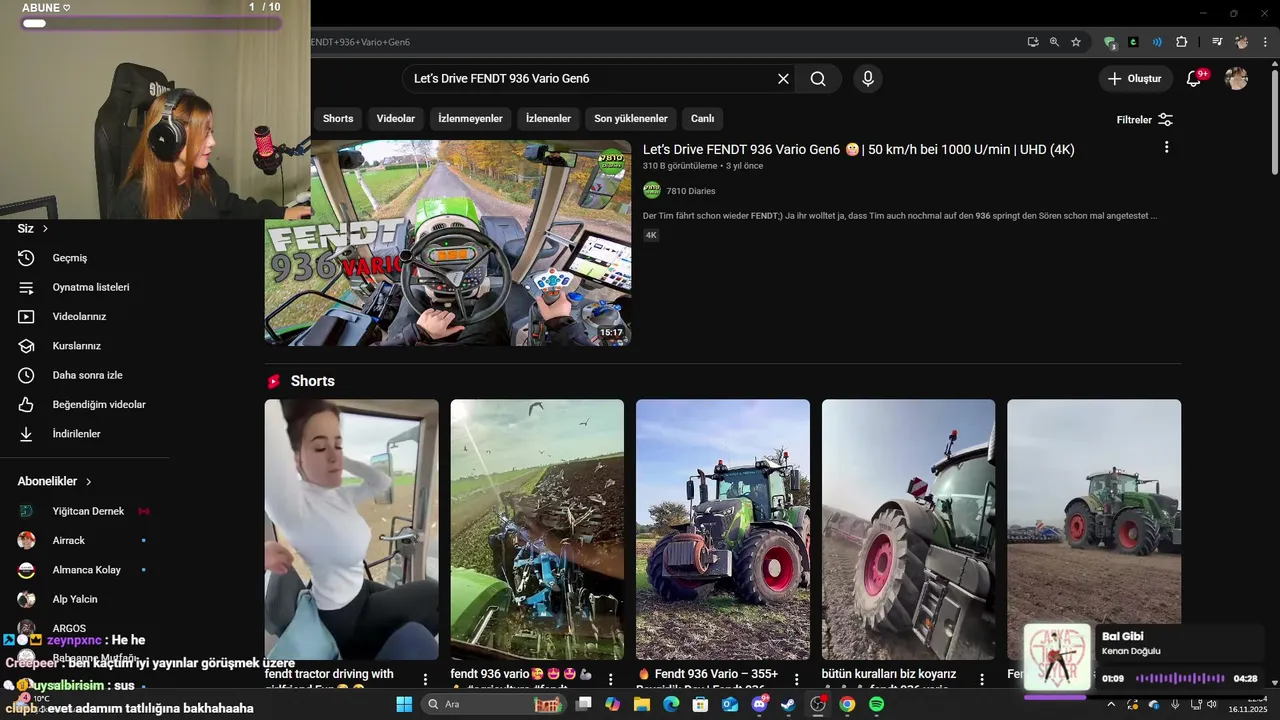Screen dimensions: 1280x720
Task: Open the YouTube account avatar menu
Action: coord(1237,79)
